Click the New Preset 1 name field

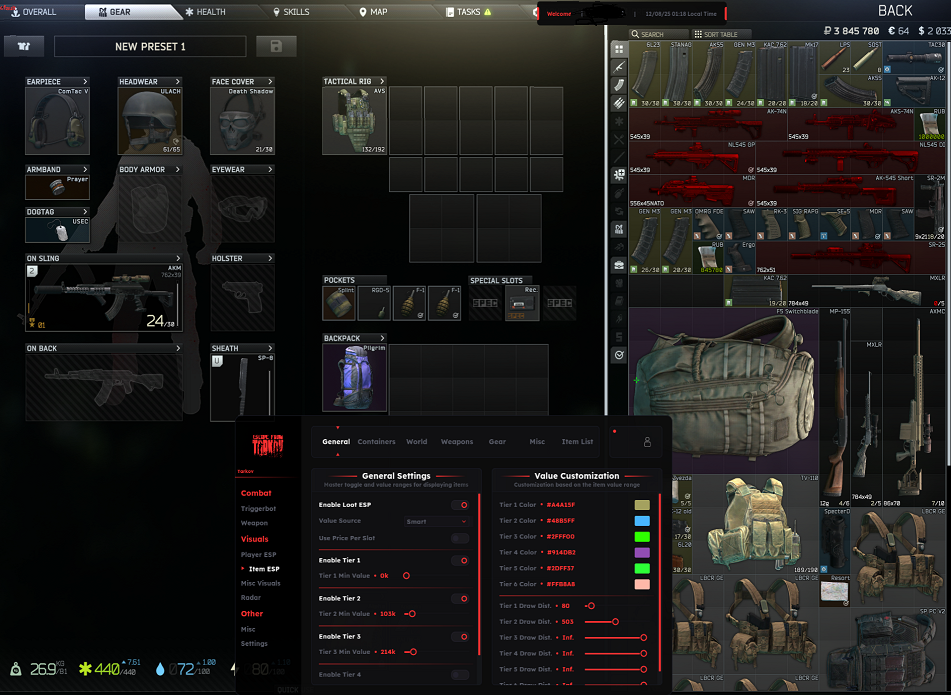(150, 47)
